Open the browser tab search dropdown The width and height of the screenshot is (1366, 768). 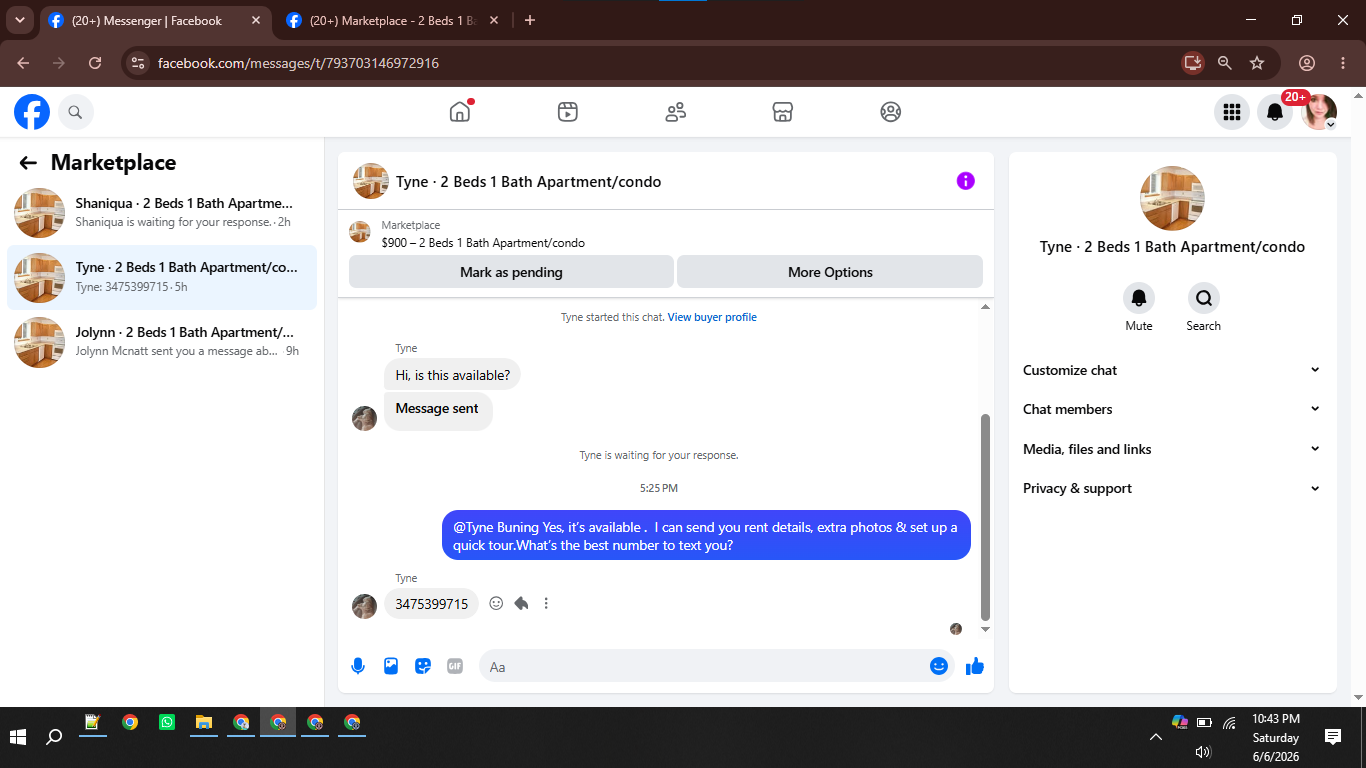coord(19,20)
